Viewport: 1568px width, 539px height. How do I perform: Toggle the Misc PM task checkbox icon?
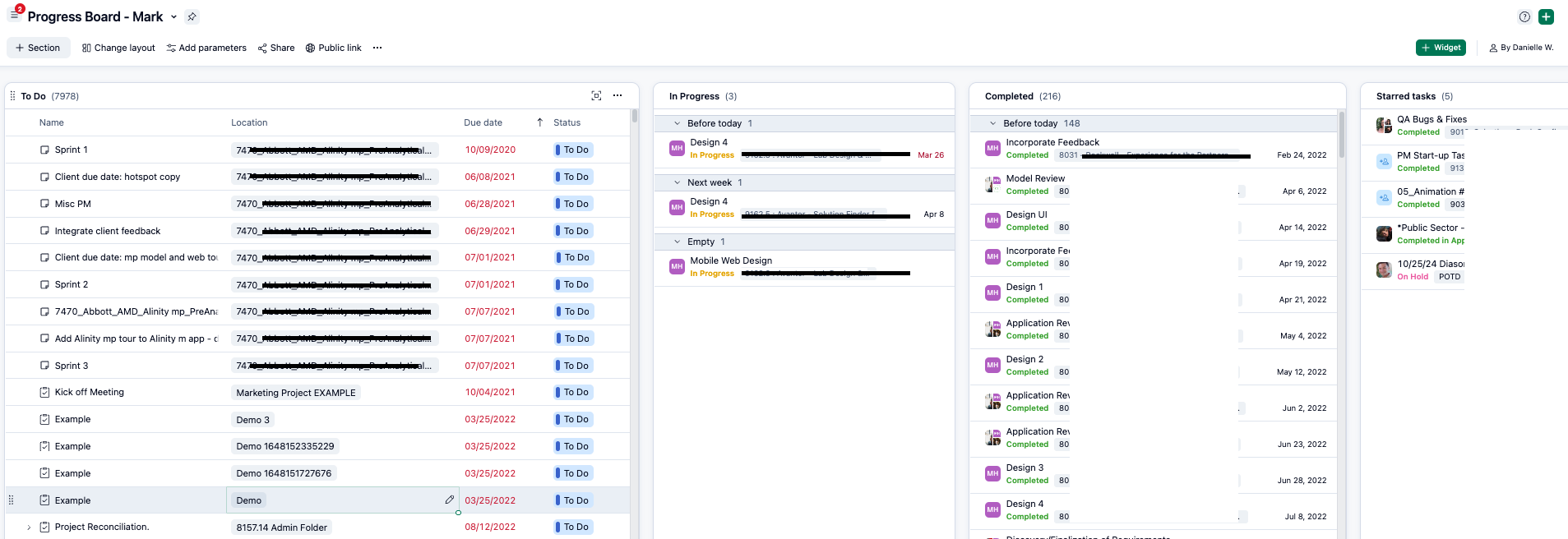point(44,204)
